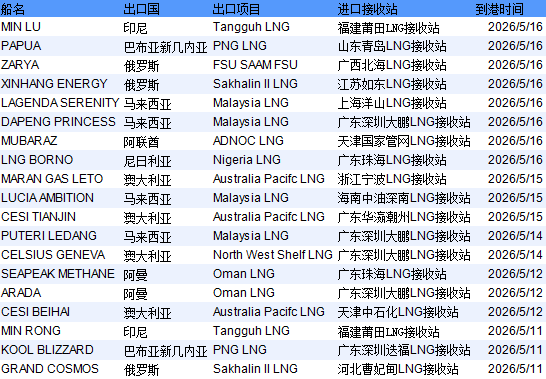
Task: Click ADNOC LNG project cell
Action: 248,141
